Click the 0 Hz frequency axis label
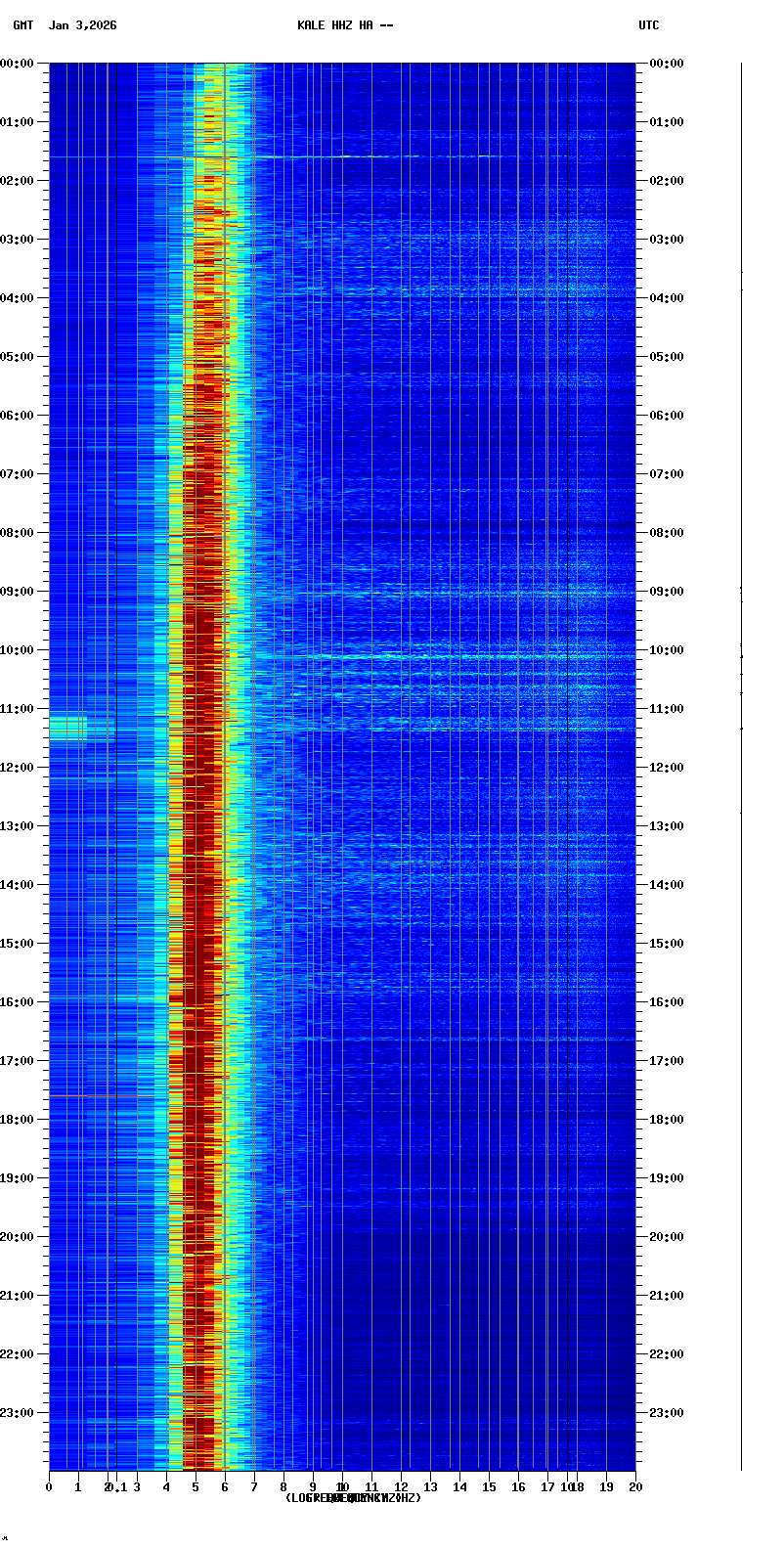 [x=49, y=1487]
